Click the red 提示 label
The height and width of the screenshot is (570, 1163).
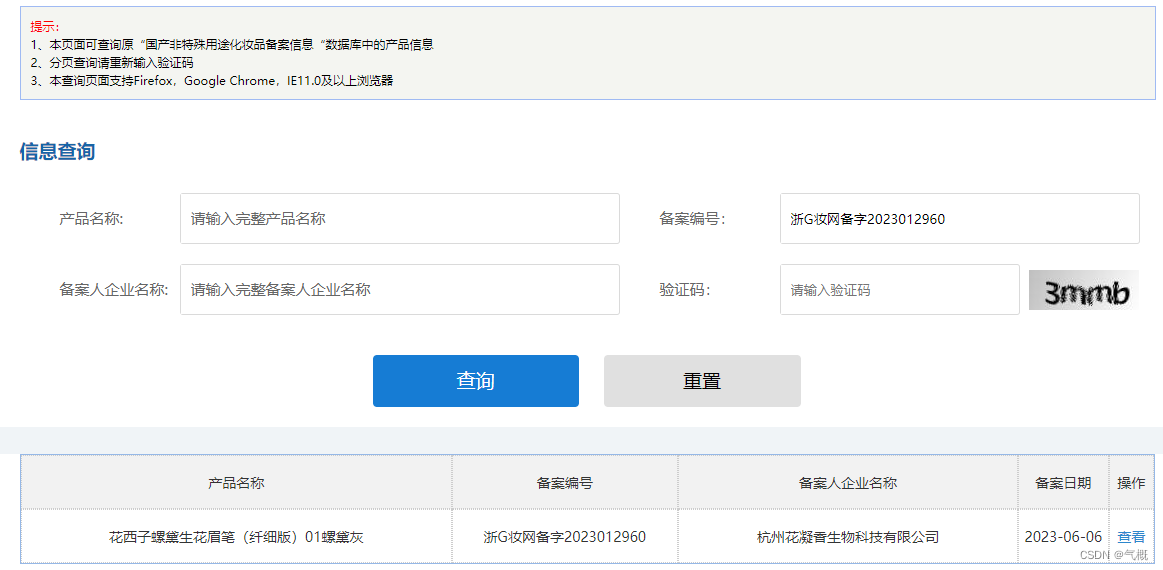tap(45, 27)
